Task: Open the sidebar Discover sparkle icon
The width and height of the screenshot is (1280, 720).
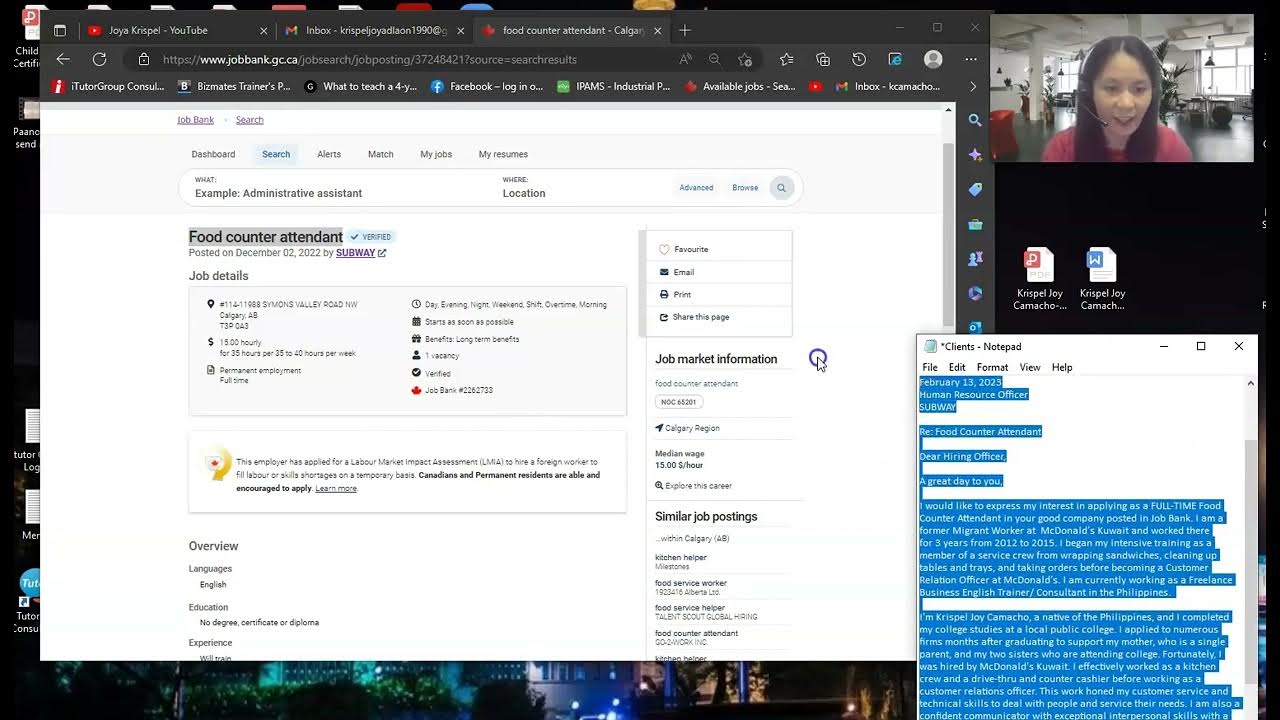Action: (975, 155)
